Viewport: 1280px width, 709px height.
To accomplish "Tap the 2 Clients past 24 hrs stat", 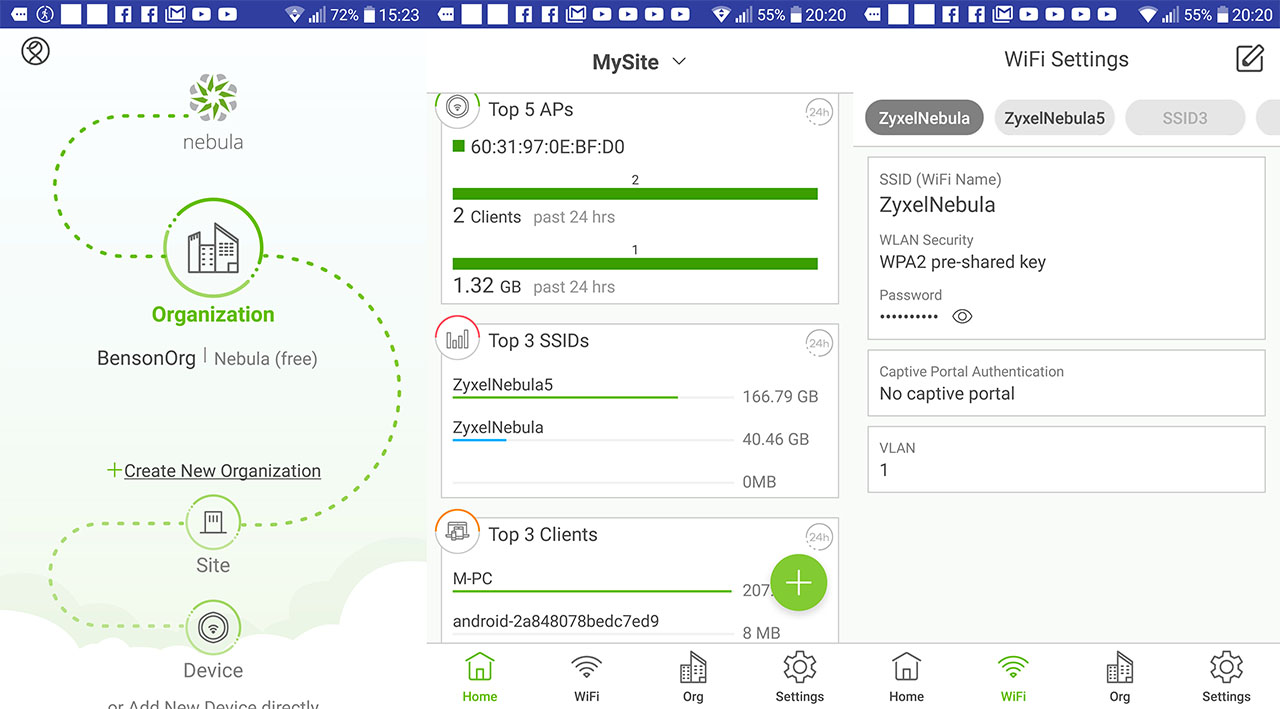I will (534, 217).
